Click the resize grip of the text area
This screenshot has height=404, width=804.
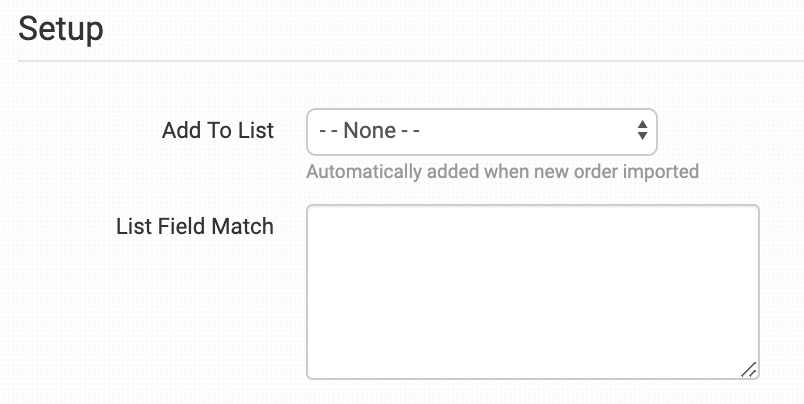[x=749, y=369]
